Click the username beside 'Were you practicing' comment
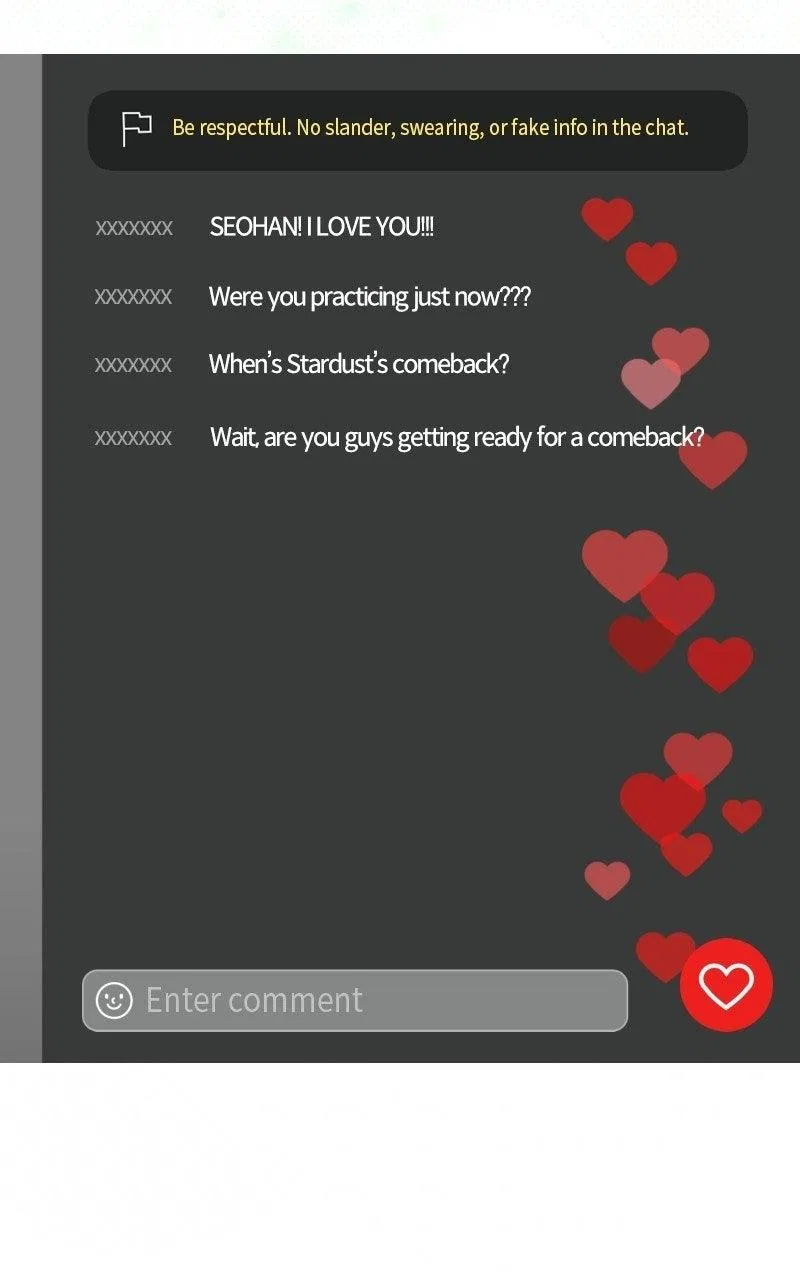 pos(133,297)
